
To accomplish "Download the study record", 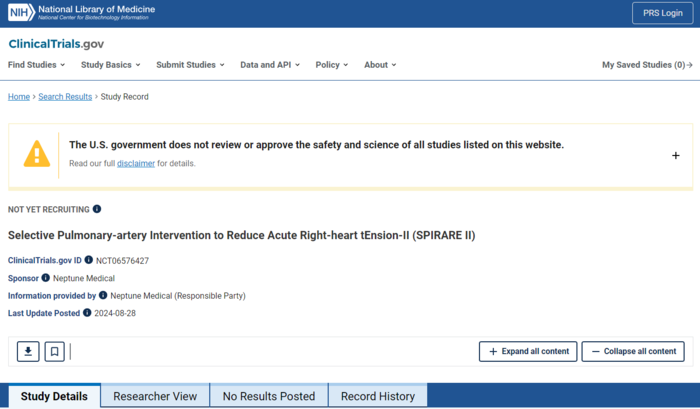I will coord(28,351).
